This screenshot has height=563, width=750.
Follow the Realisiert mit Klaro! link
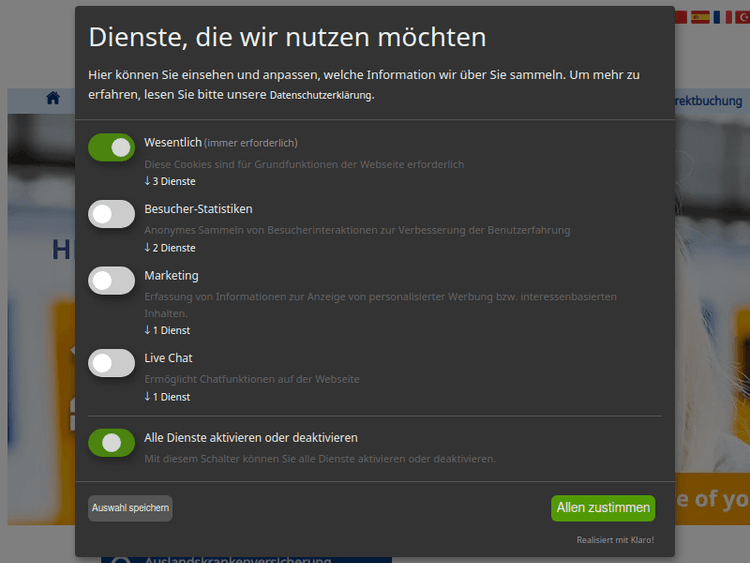point(615,540)
